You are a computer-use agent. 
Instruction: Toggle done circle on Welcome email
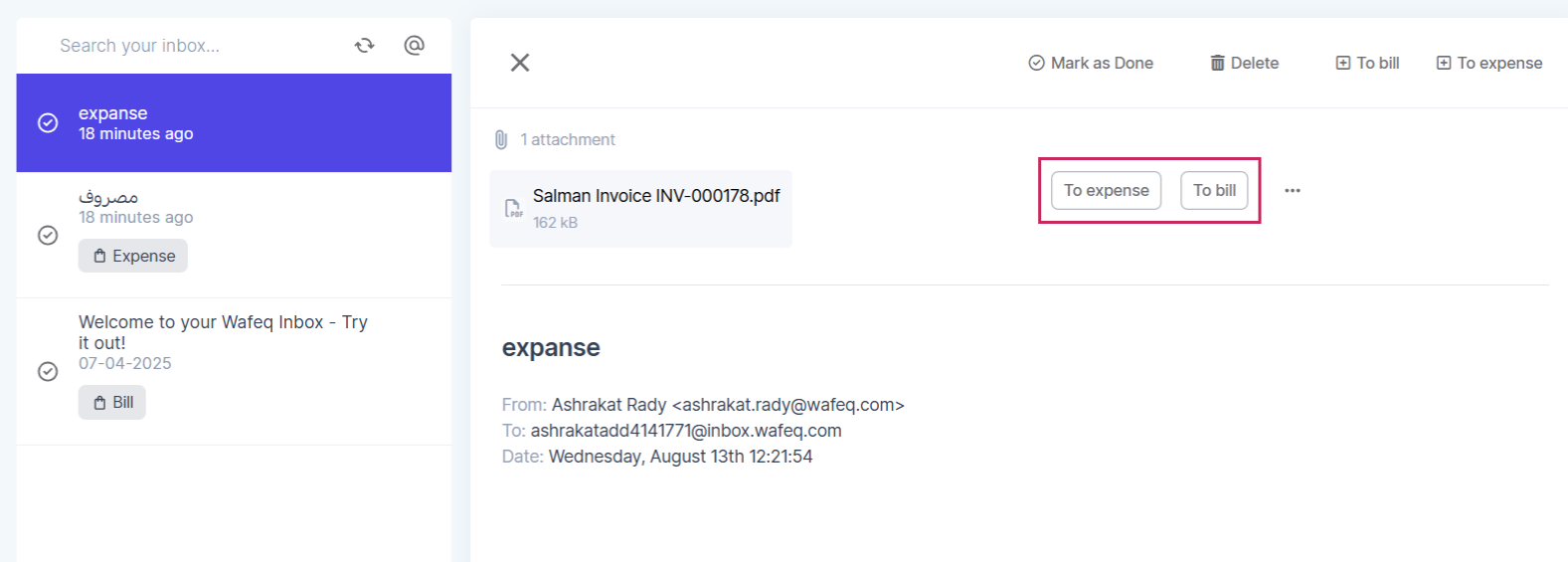(48, 371)
